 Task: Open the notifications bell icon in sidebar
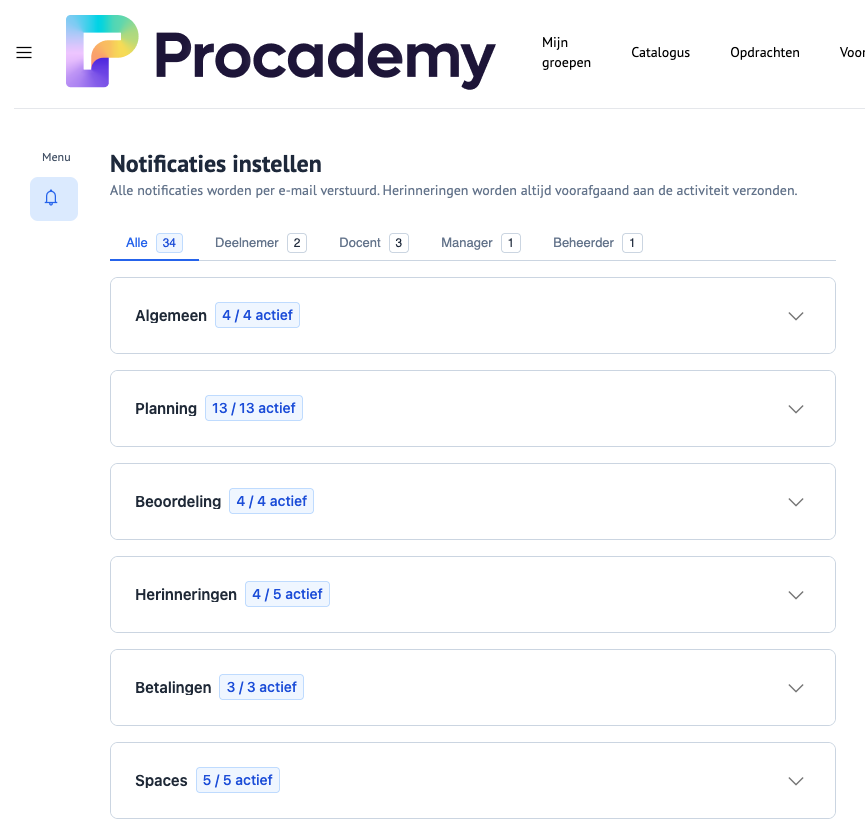[x=53, y=198]
